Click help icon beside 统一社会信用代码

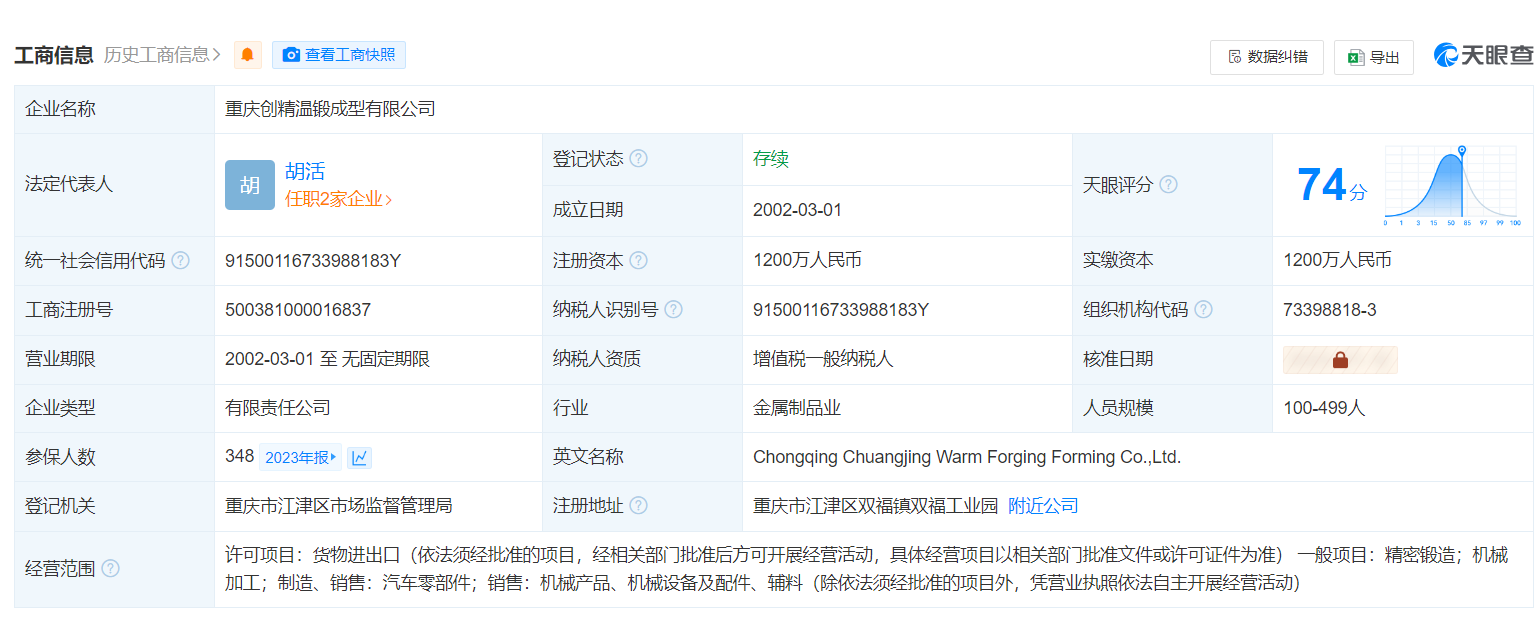[x=180, y=261]
